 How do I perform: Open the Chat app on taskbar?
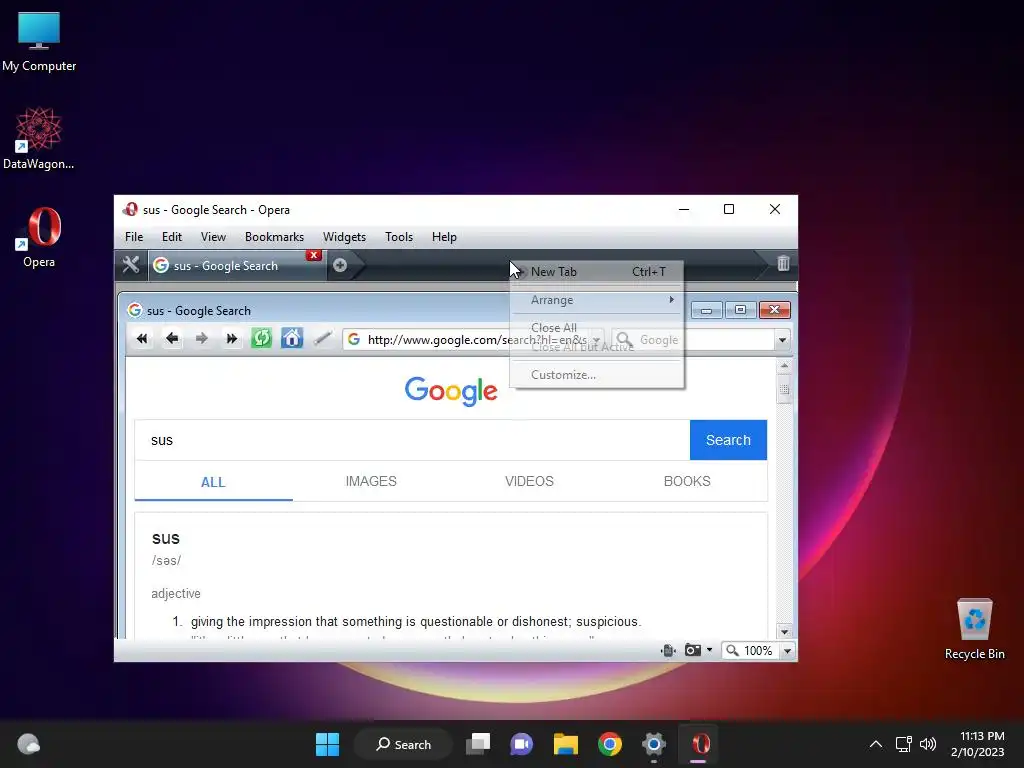click(x=522, y=744)
